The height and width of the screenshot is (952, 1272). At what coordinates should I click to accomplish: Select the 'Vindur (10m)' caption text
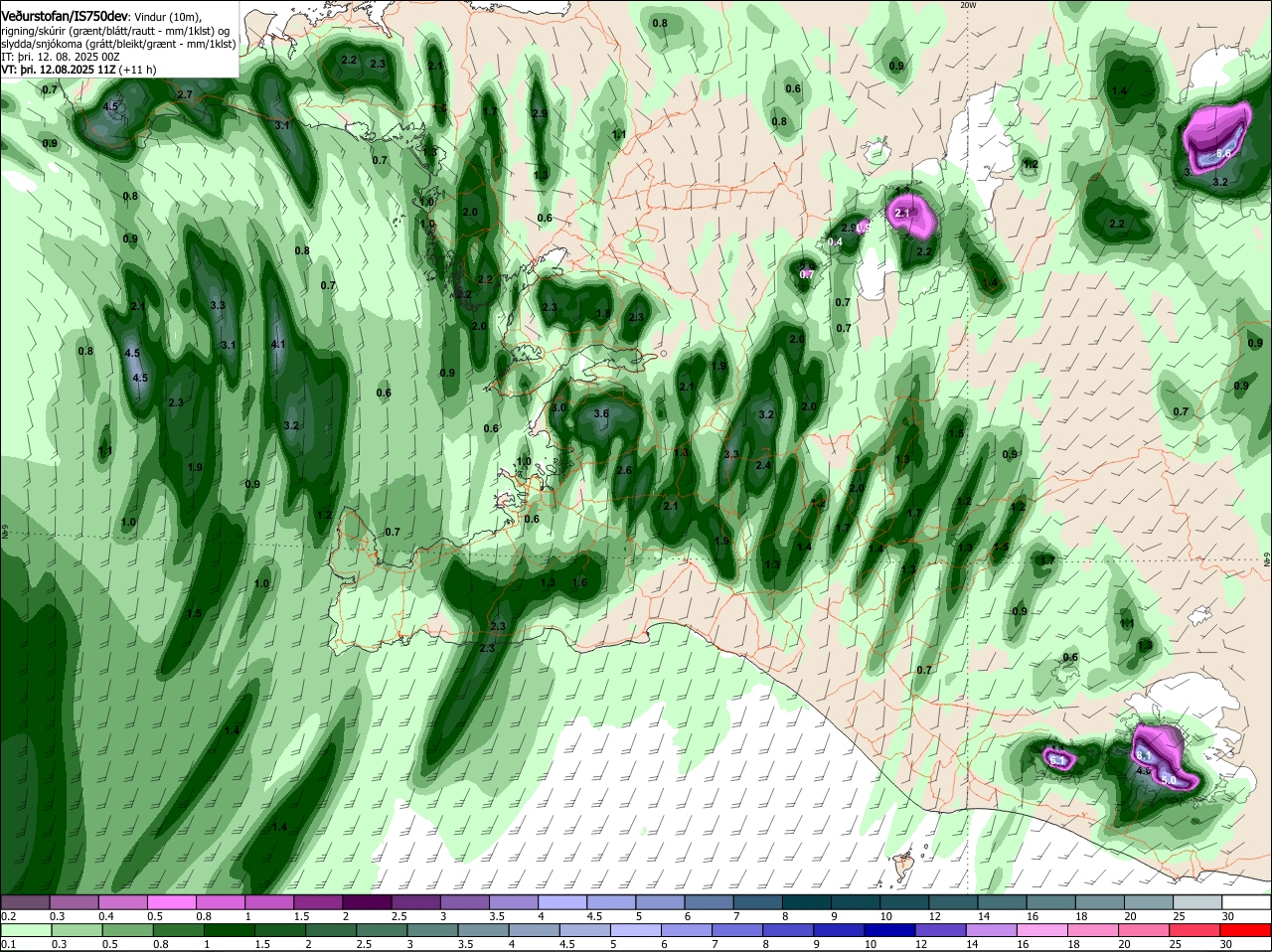tap(169, 18)
